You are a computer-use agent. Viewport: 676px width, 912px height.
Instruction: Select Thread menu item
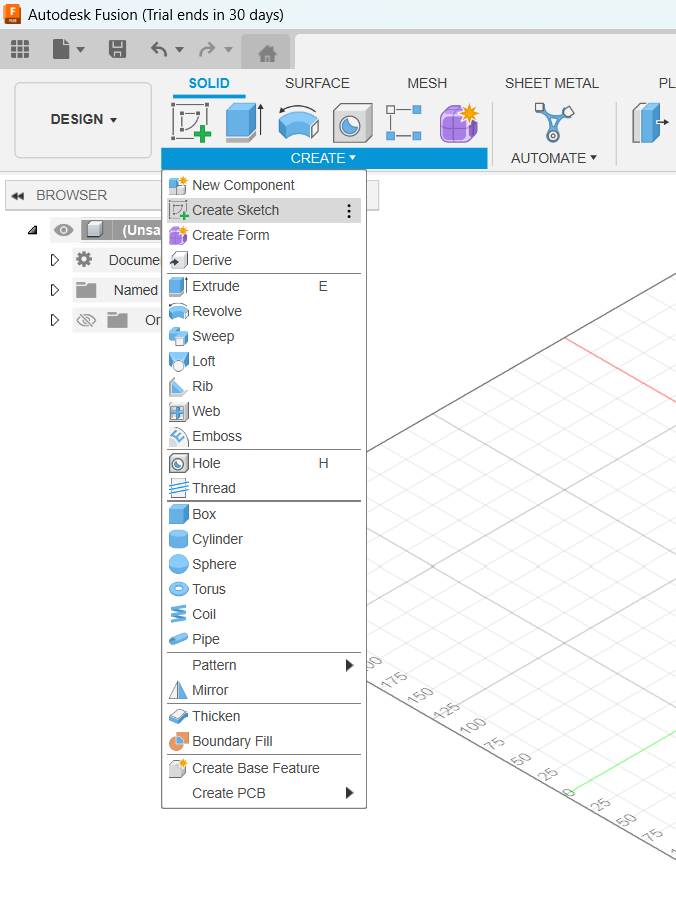tap(264, 488)
